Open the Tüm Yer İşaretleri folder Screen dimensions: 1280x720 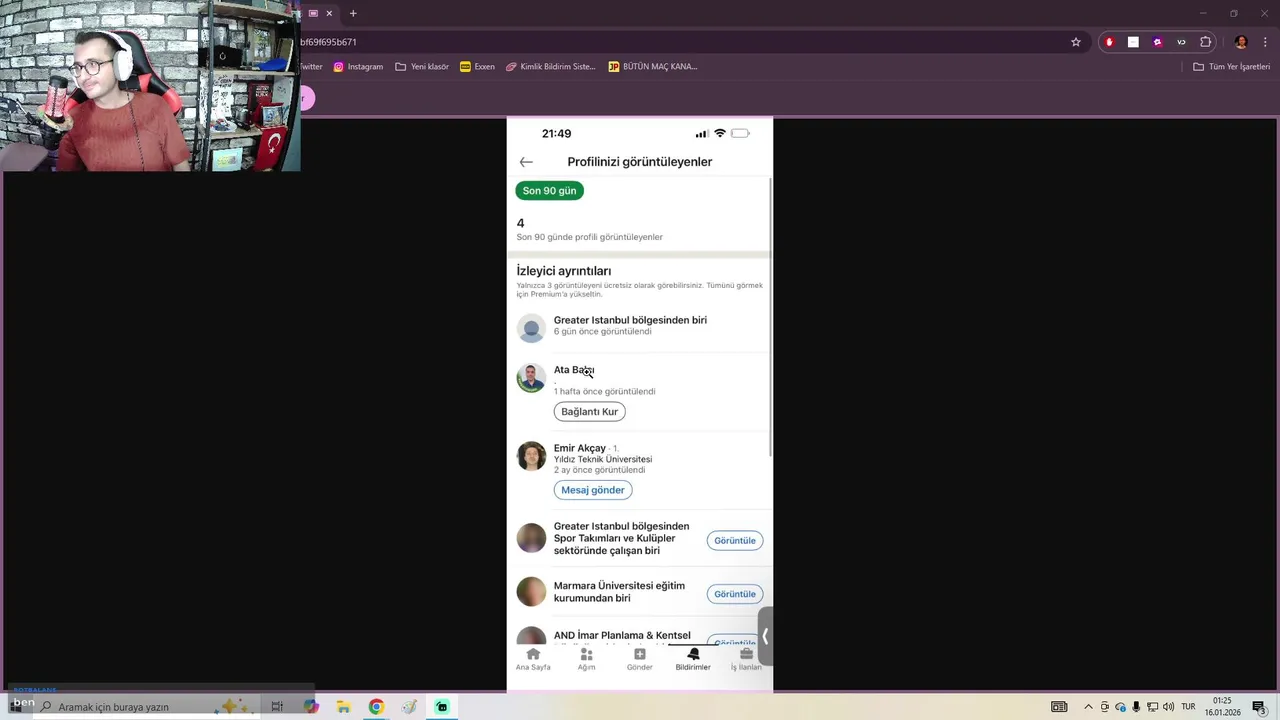click(x=1231, y=67)
